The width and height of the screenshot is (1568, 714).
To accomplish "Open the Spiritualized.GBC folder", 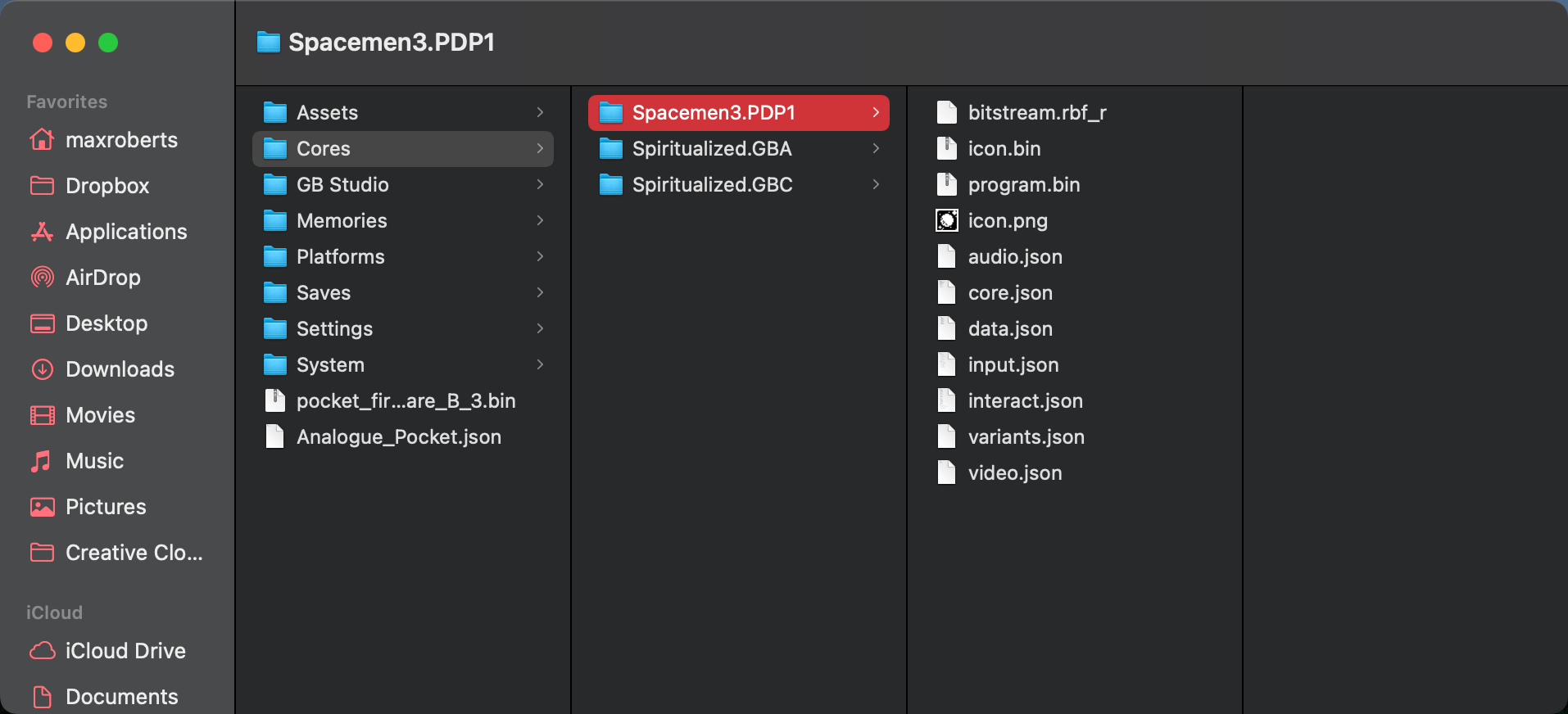I will coord(712,185).
